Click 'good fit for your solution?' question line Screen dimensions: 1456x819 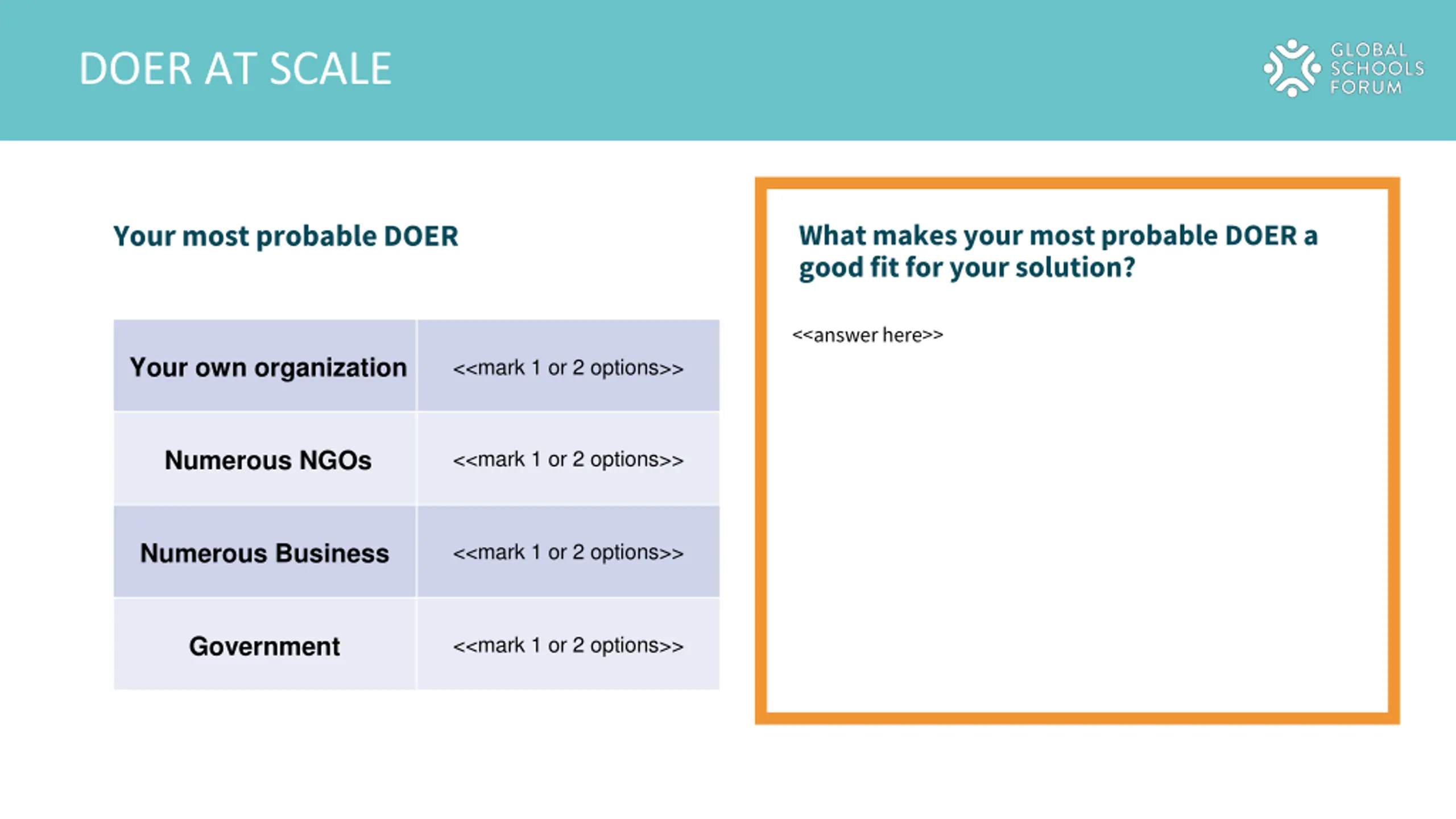967,267
